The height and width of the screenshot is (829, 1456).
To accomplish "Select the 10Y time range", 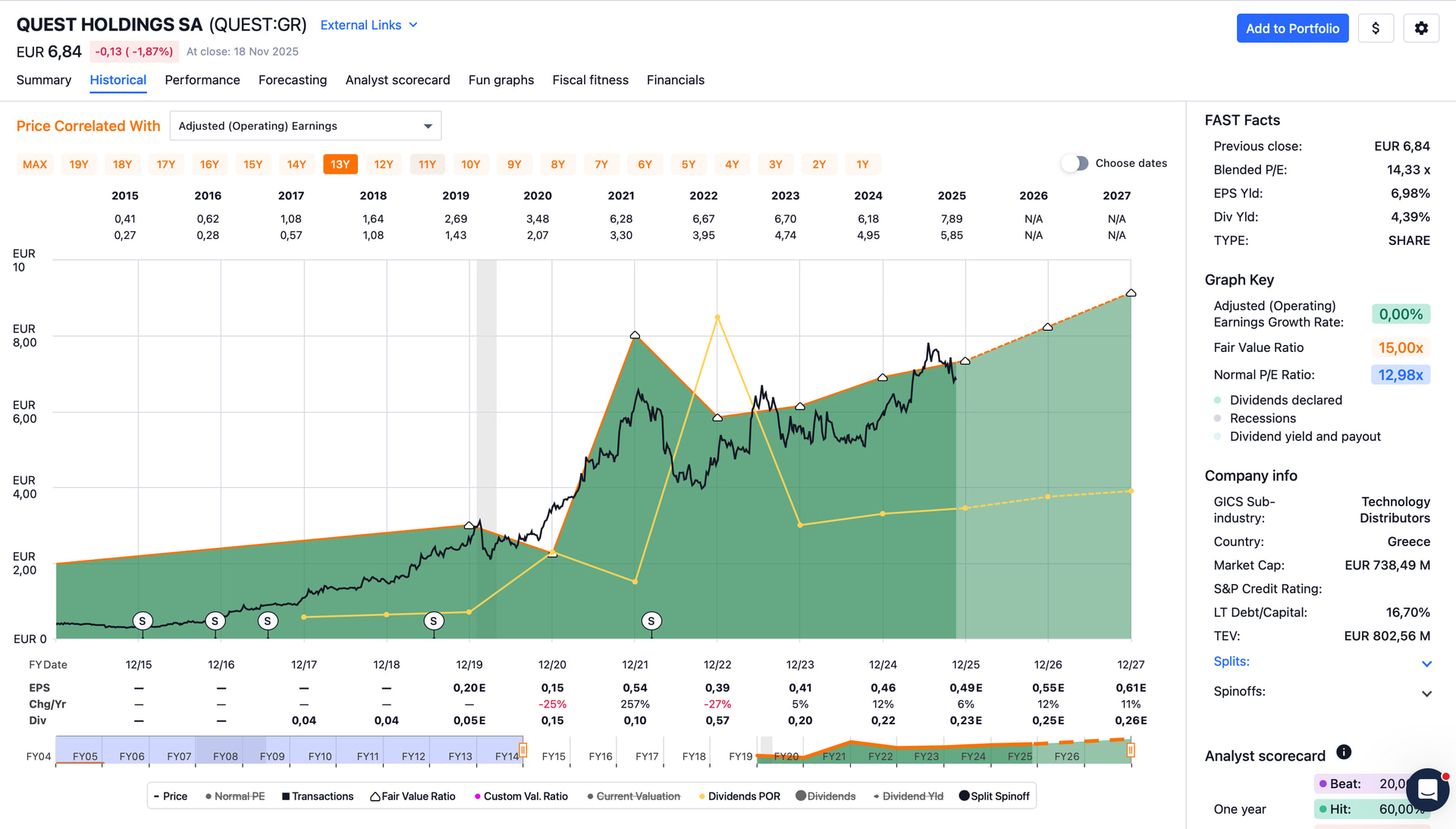I will coord(470,165).
